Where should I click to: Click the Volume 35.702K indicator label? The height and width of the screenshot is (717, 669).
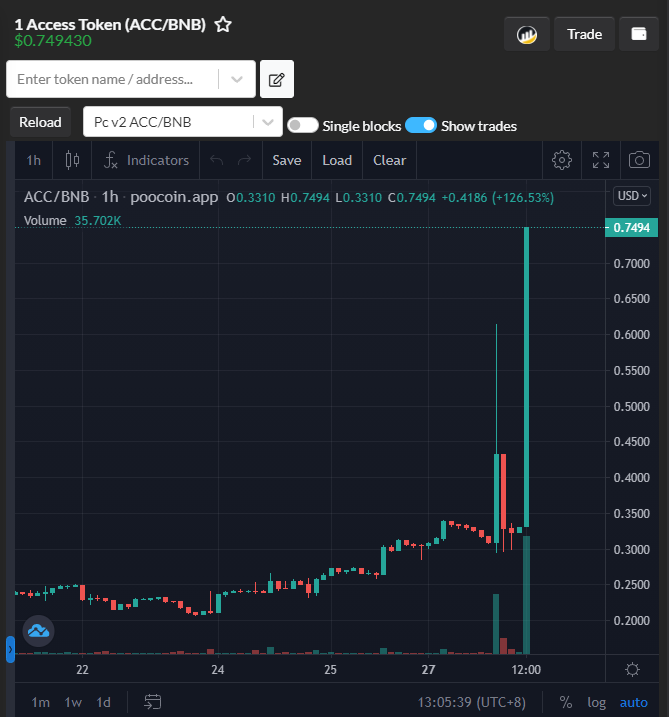[x=72, y=220]
